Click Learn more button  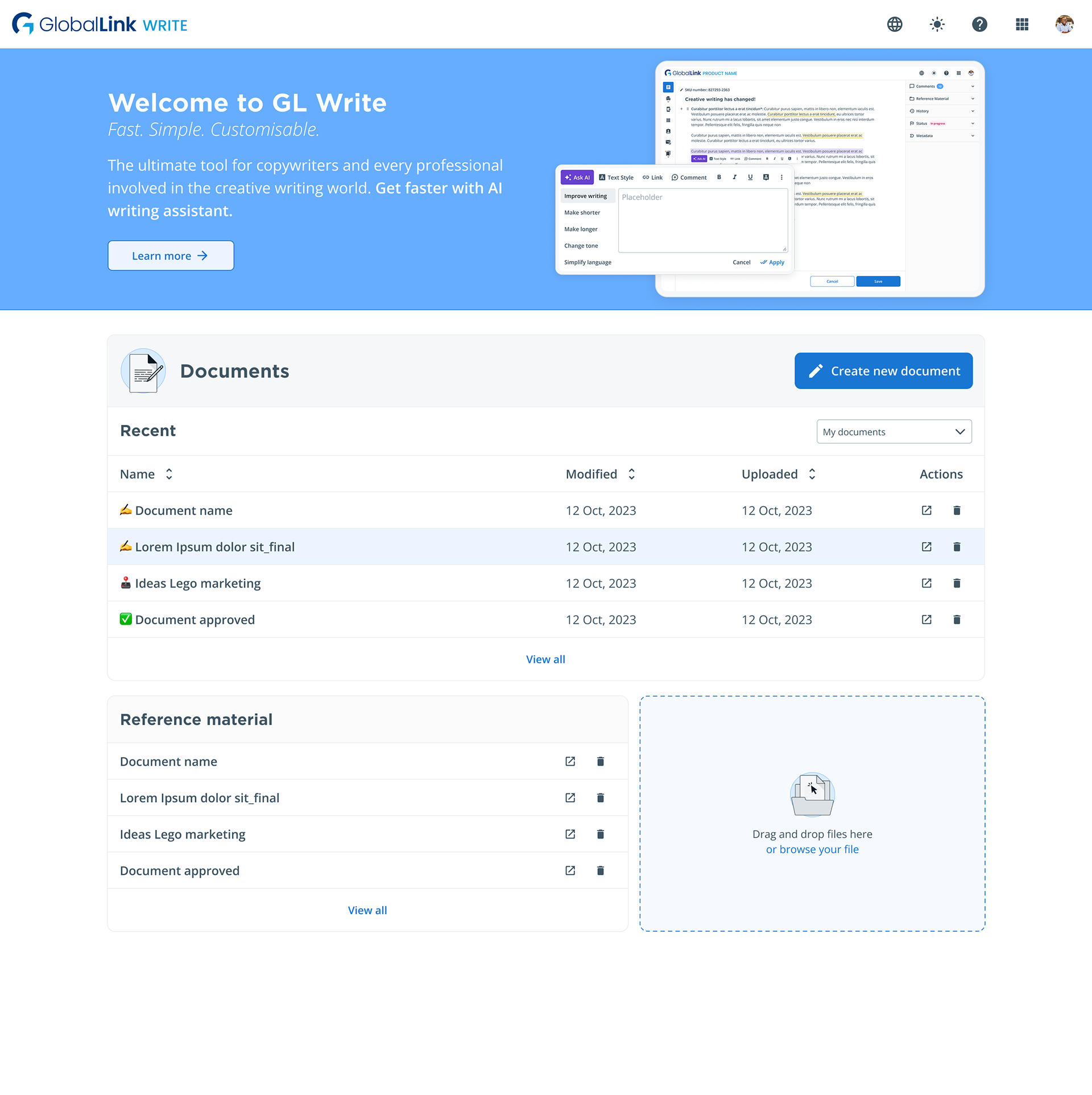(x=171, y=256)
